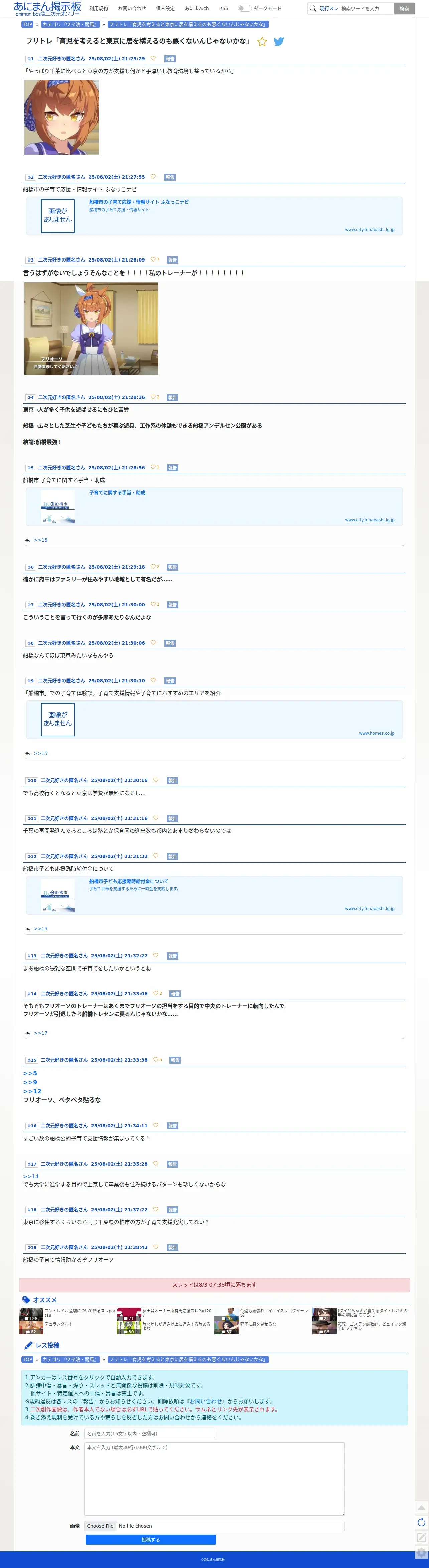Click the magnifier icon in the search box
The height and width of the screenshot is (1568, 429).
pyautogui.click(x=313, y=9)
